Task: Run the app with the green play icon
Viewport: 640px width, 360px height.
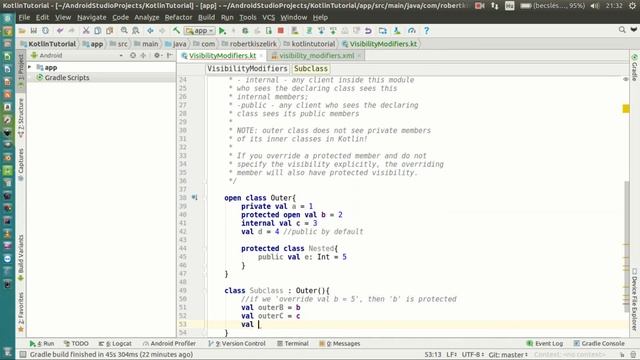Action: pos(222,31)
